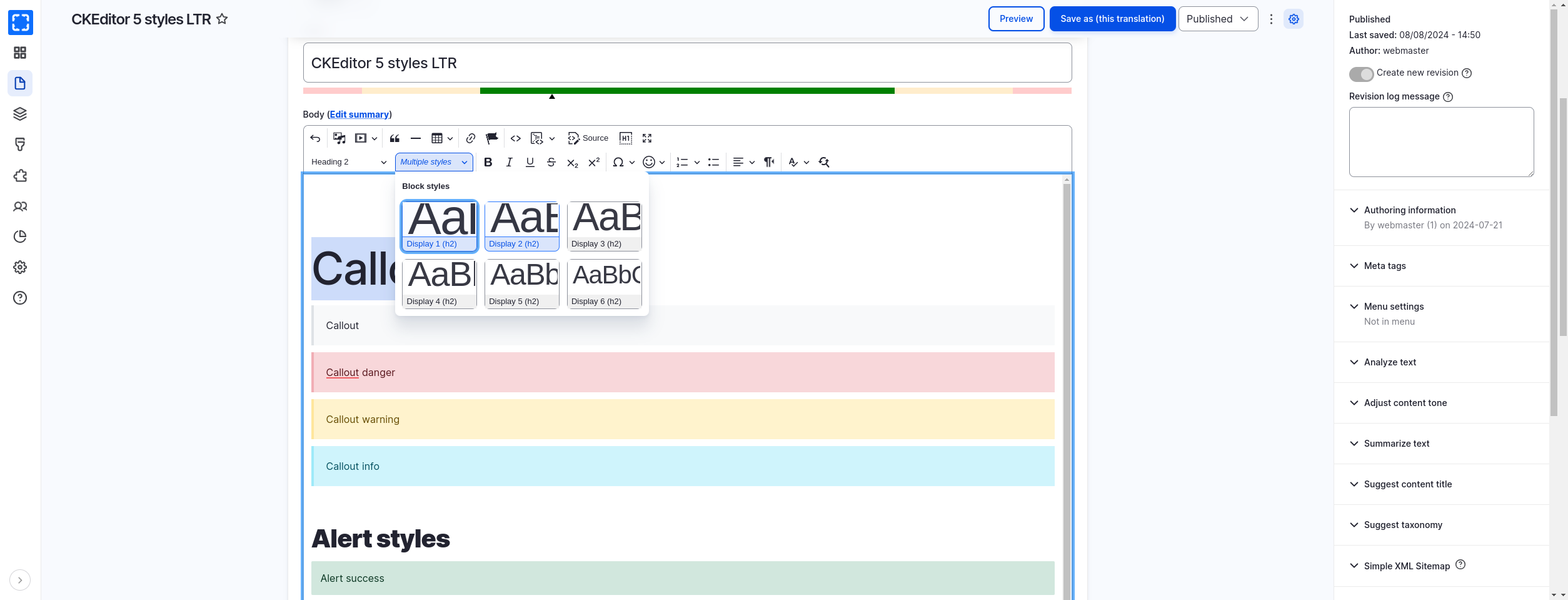Expand the Menu settings section

[1394, 307]
